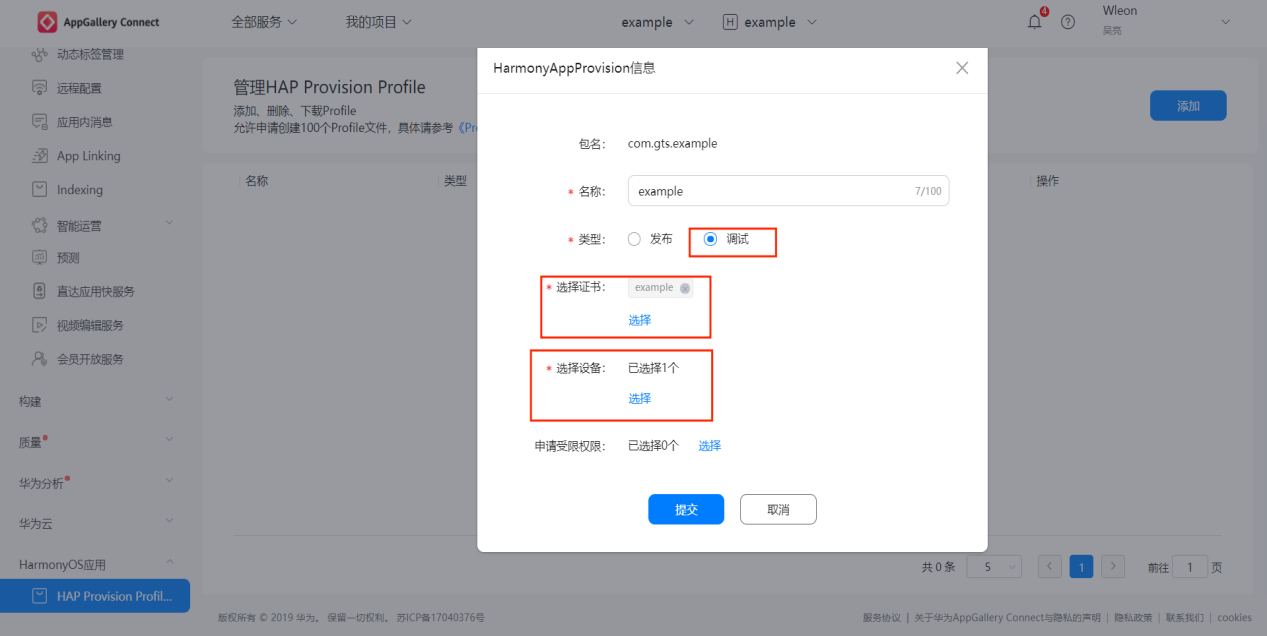
Task: Open App Linking in the sidebar
Action: [88, 156]
